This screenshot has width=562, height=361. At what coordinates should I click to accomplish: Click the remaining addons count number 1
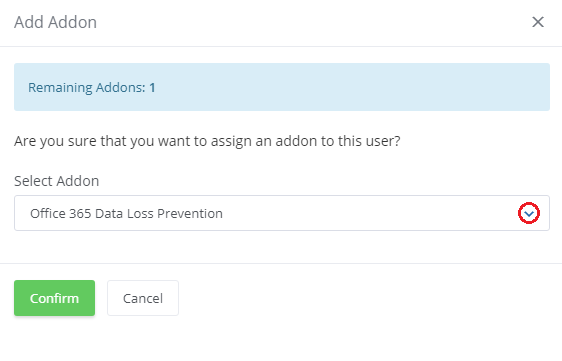point(152,87)
